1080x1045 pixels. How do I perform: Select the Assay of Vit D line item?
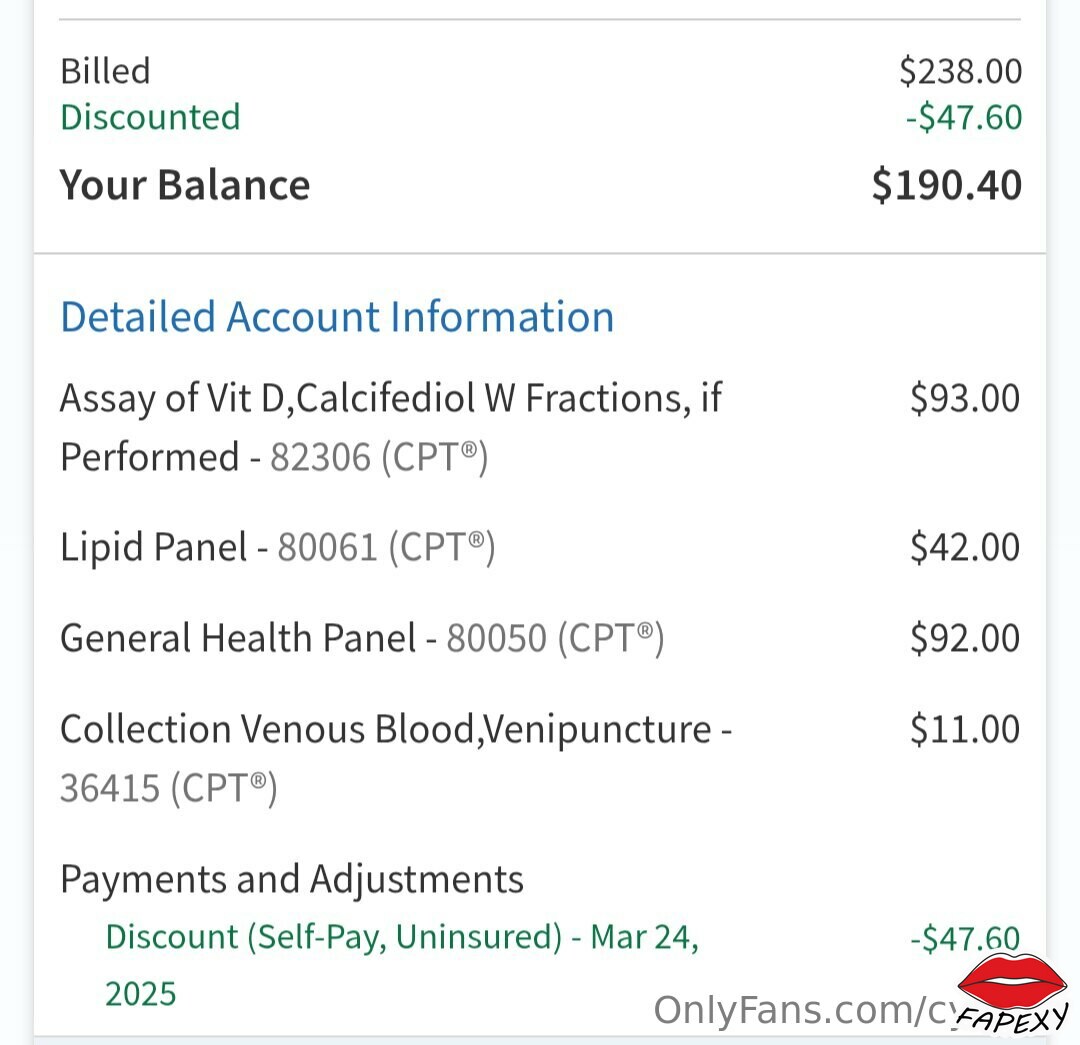(x=391, y=427)
